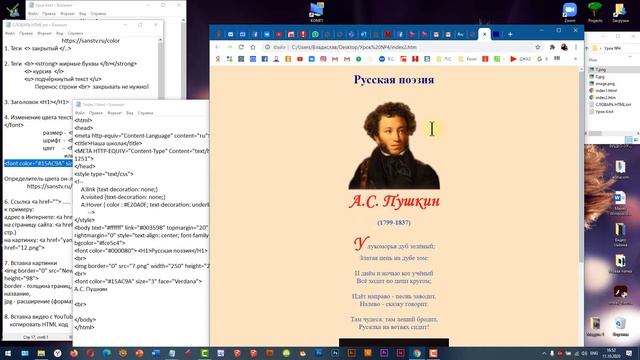Click the 'А.С. Пушкин' line in index1.html Notepad
The image size is (640, 360).
point(91,289)
